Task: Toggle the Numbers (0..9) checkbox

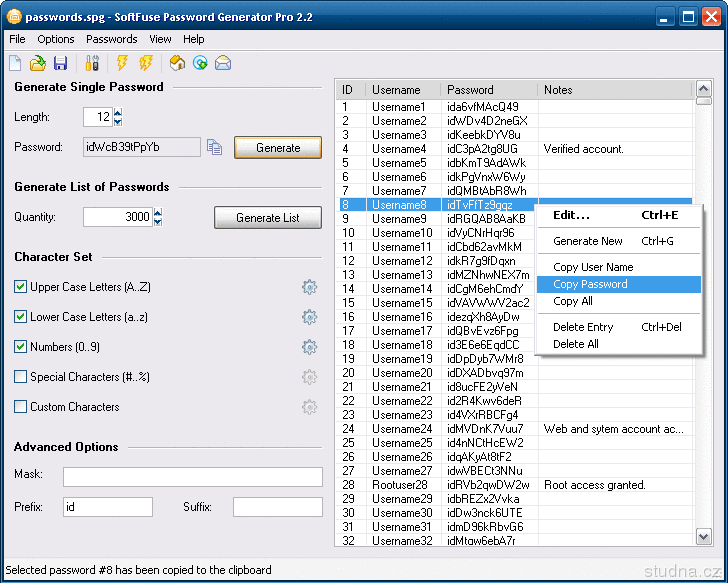Action: pyautogui.click(x=21, y=347)
